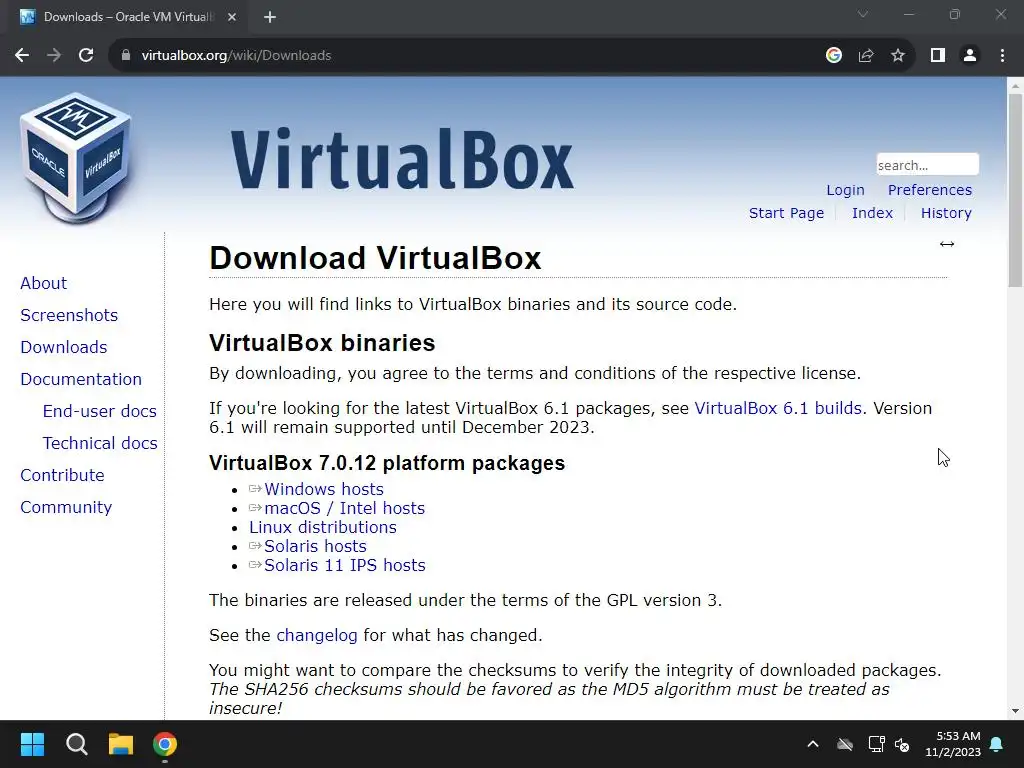This screenshot has width=1024, height=768.
Task: Download the Solaris hosts package
Action: click(x=315, y=546)
